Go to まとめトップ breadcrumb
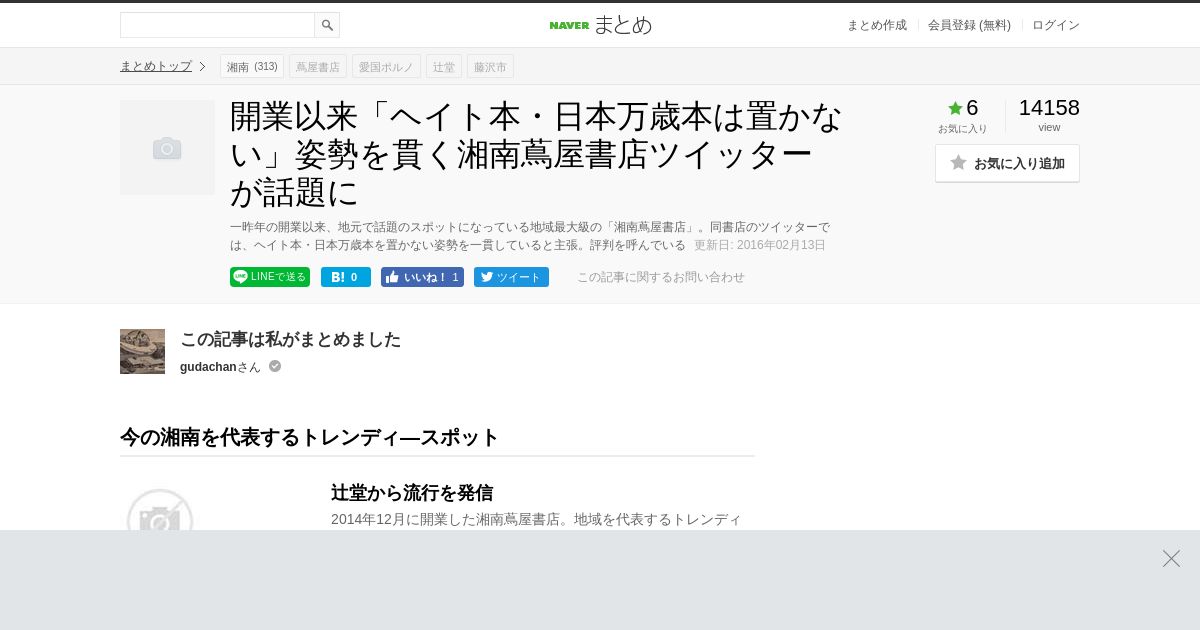The height and width of the screenshot is (630, 1200). pos(156,66)
